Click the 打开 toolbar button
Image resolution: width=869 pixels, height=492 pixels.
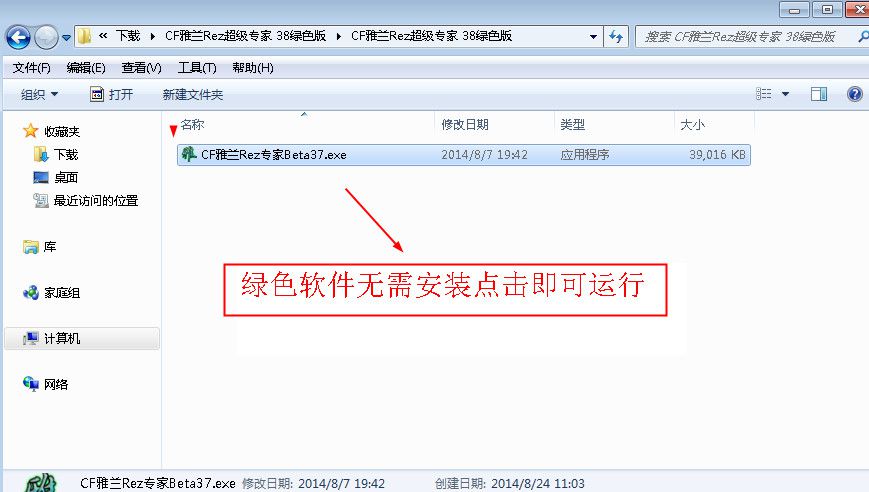click(111, 94)
